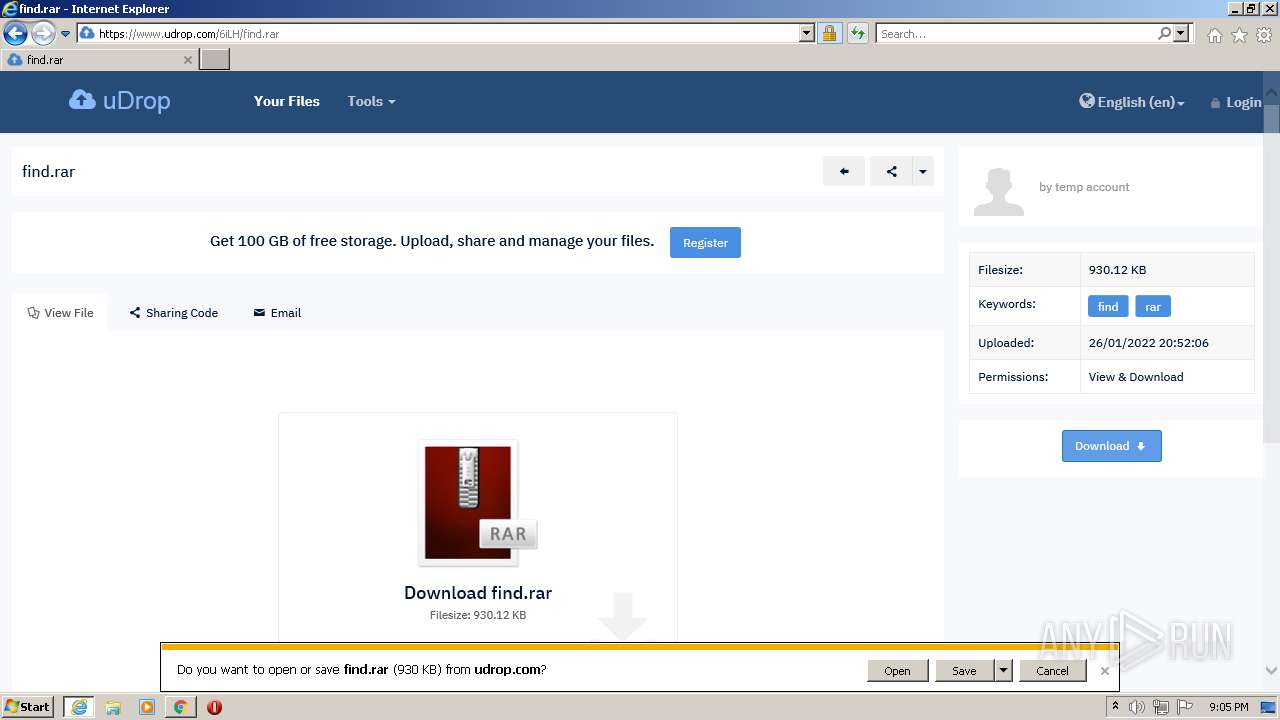Expand the address bar autocomplete dropdown
1280x720 pixels.
pos(807,33)
